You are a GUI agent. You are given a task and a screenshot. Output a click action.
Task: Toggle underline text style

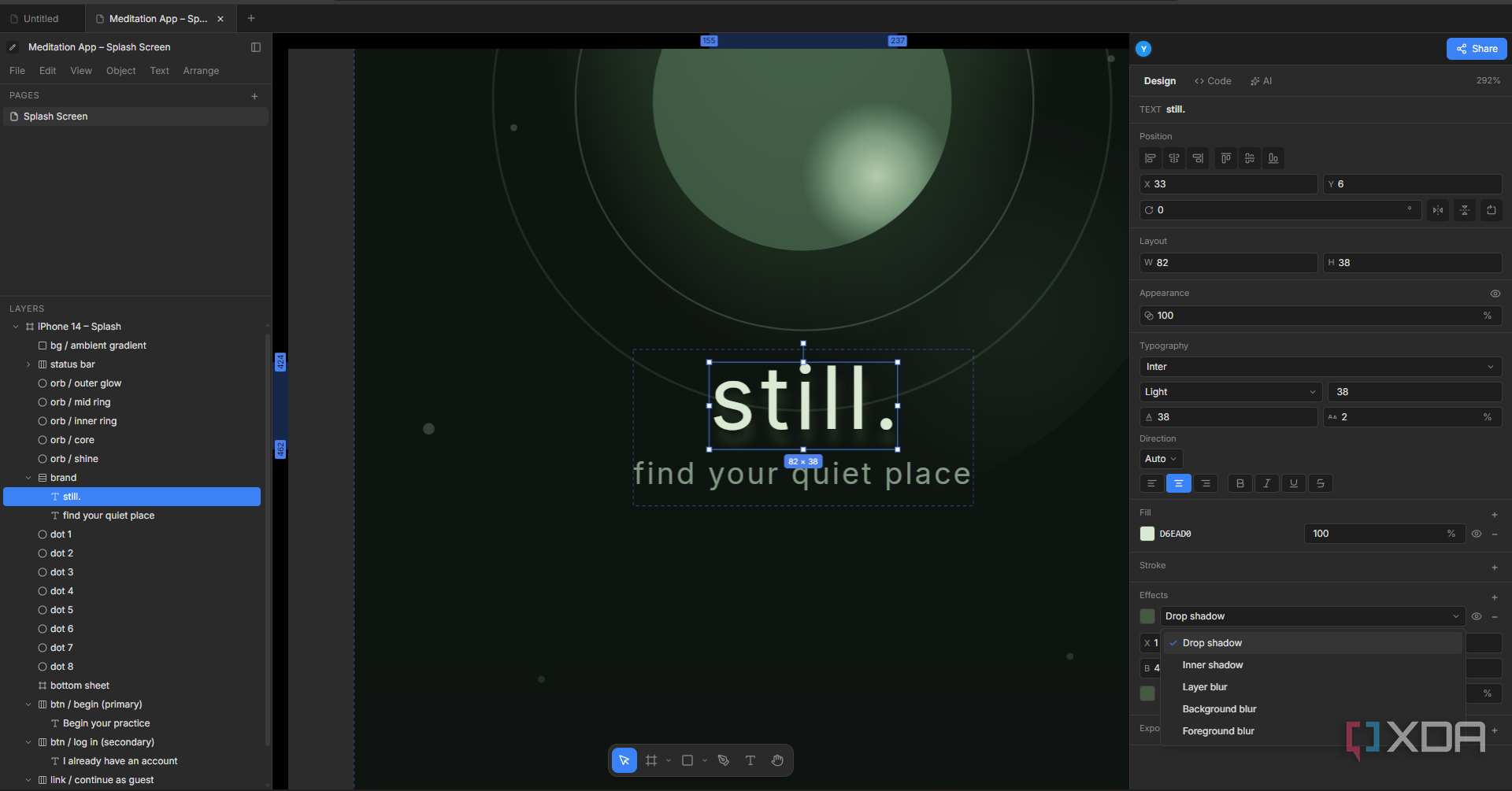pyautogui.click(x=1294, y=483)
